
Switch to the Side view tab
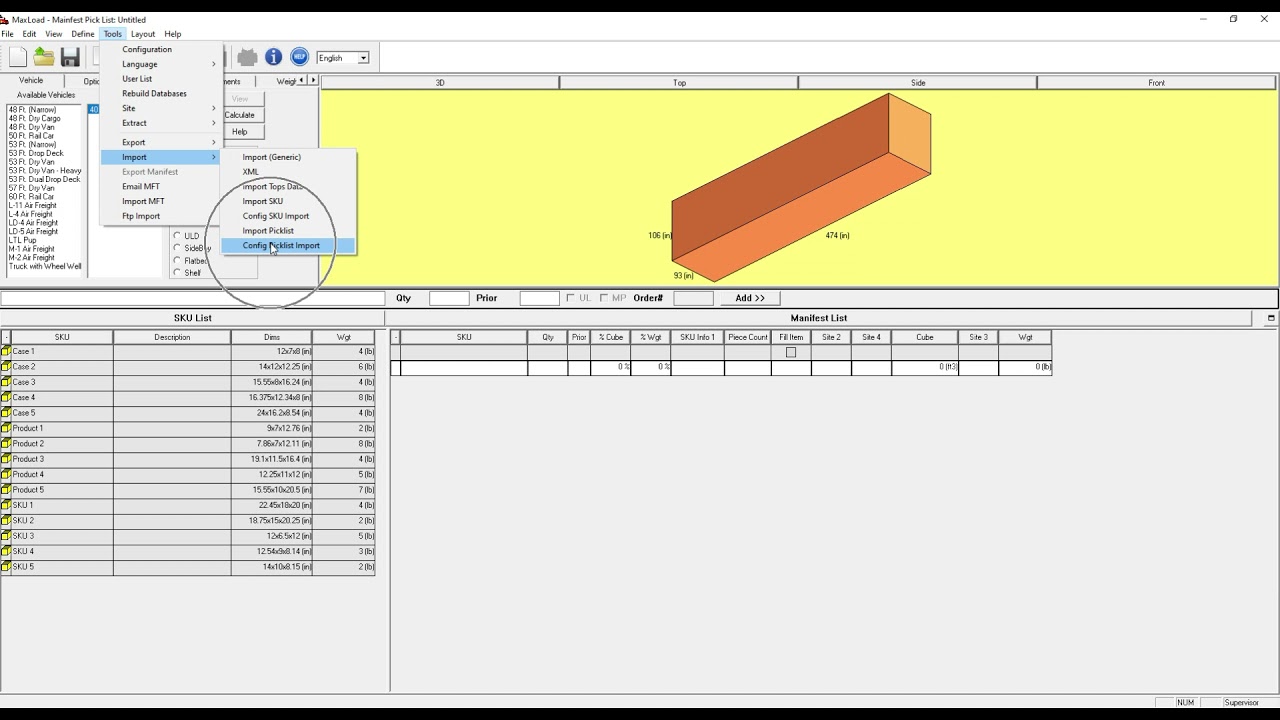pos(918,83)
